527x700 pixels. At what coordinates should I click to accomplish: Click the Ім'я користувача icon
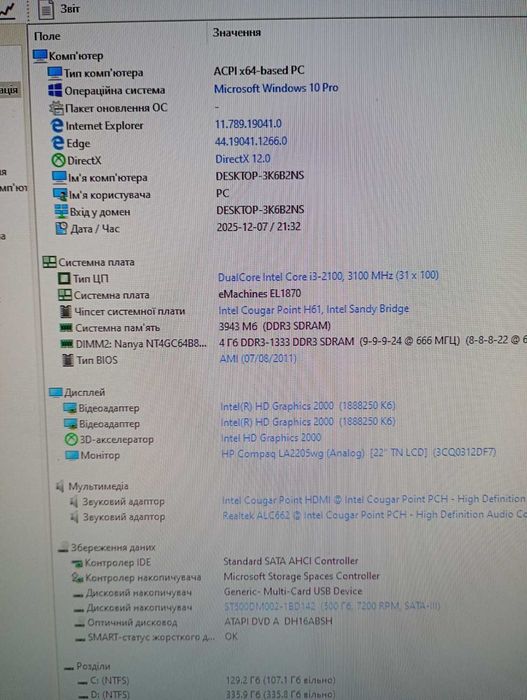coord(60,195)
